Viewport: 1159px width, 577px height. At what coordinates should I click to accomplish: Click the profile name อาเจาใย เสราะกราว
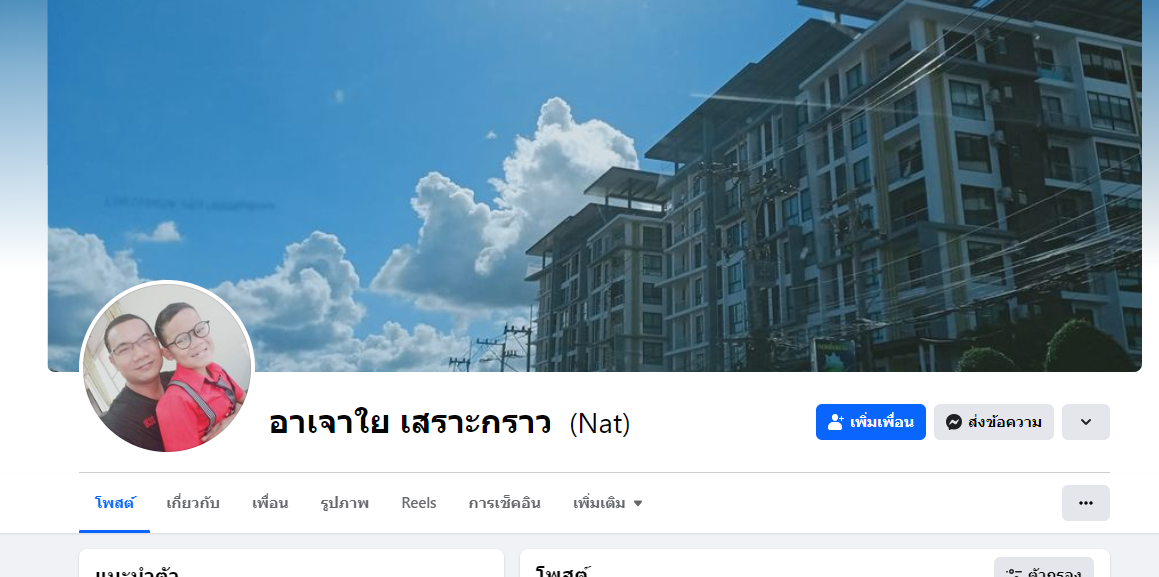[410, 423]
